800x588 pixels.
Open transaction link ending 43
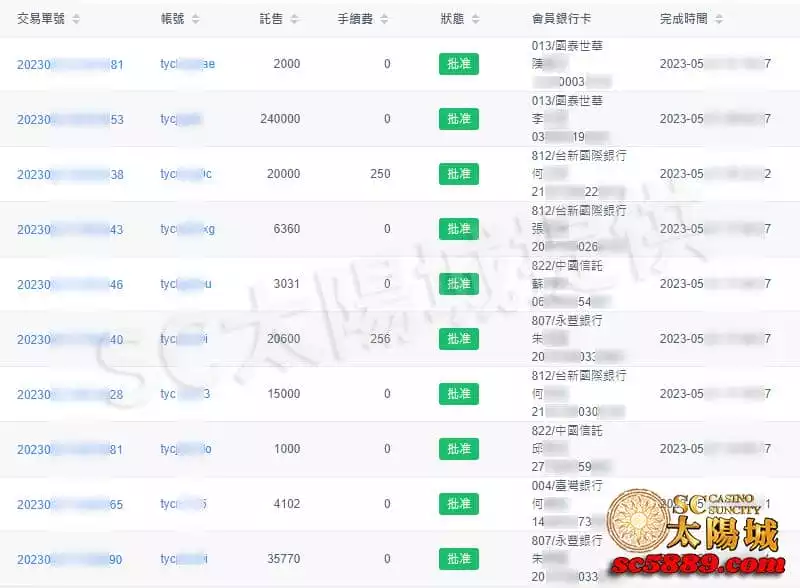70,230
